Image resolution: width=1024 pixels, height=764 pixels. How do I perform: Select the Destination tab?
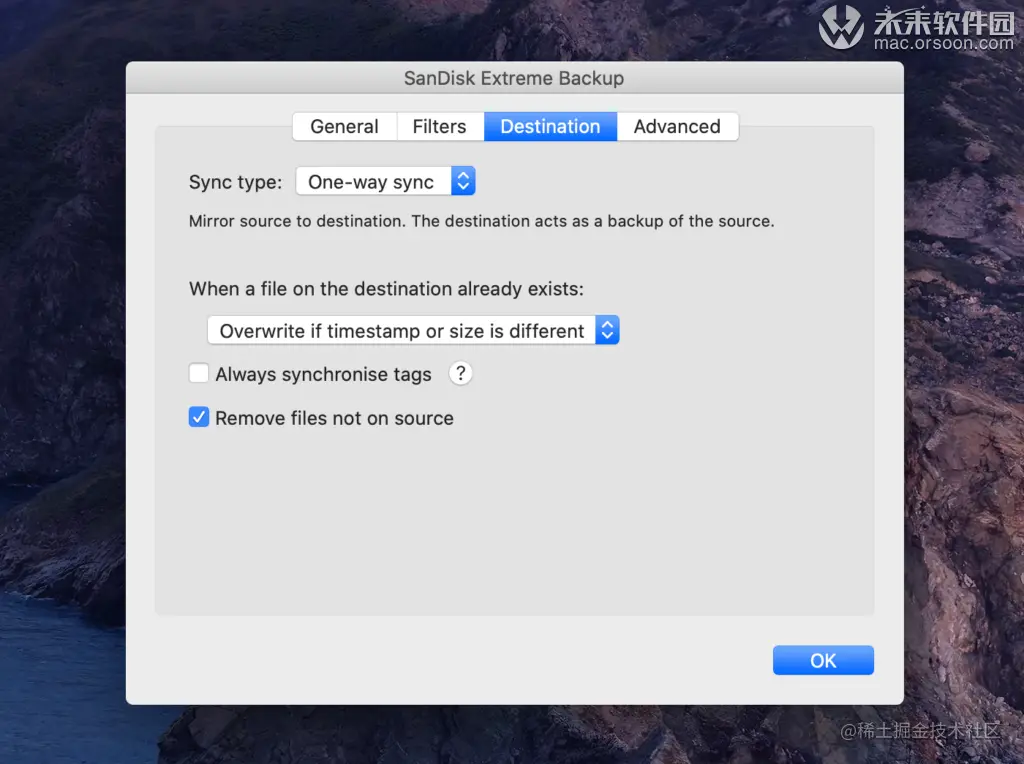550,126
